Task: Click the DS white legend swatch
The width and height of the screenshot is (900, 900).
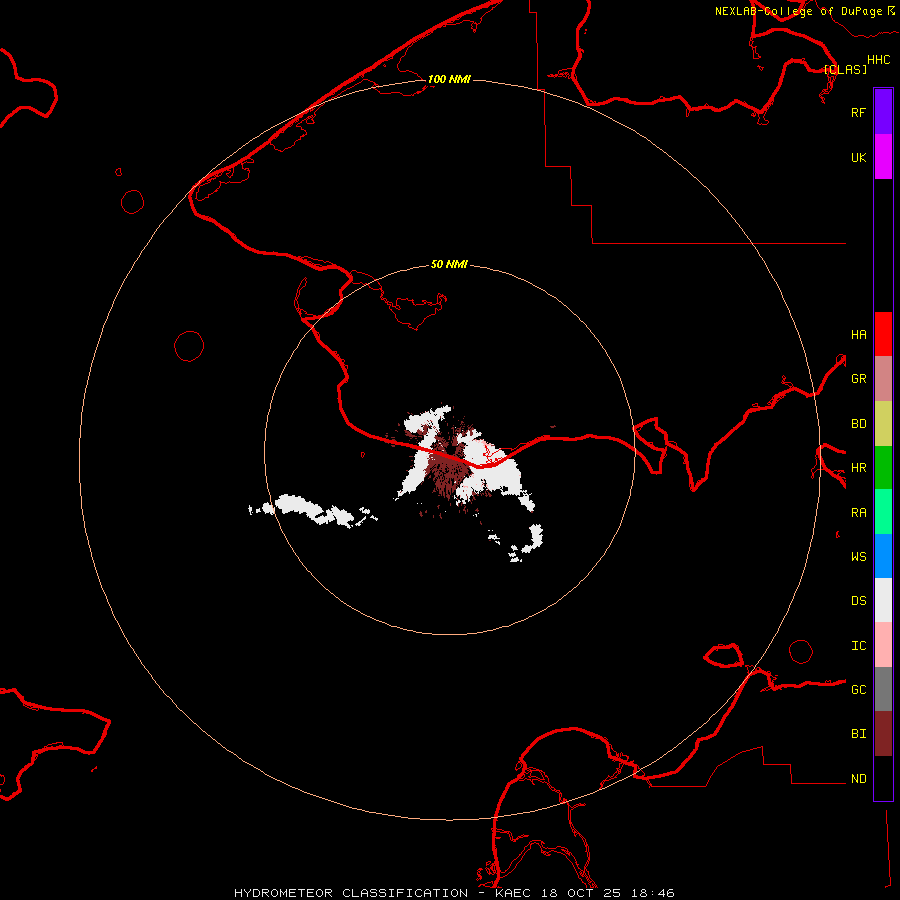Action: point(883,600)
